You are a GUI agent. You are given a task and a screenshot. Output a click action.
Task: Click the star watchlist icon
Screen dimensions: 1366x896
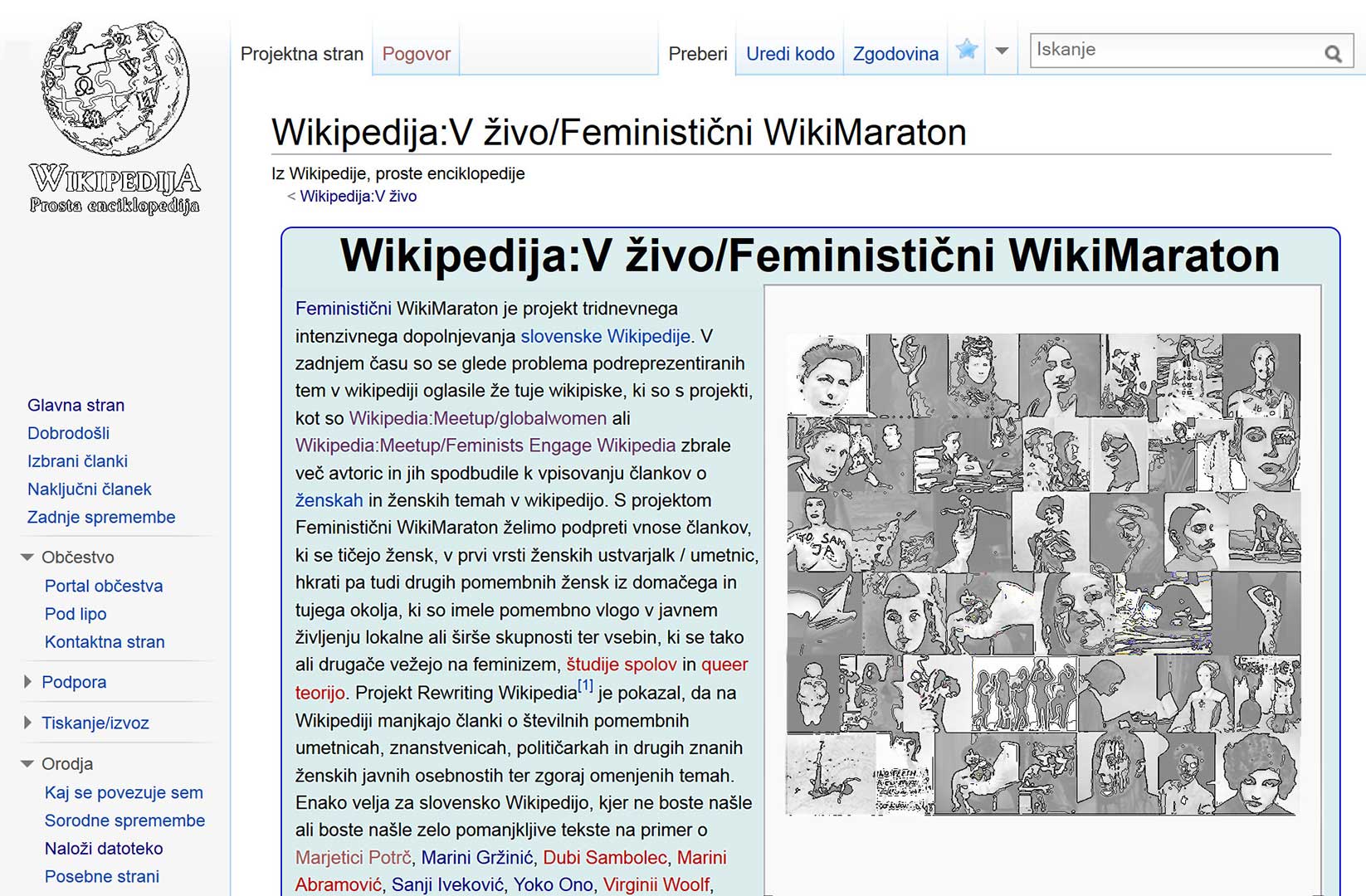(966, 51)
